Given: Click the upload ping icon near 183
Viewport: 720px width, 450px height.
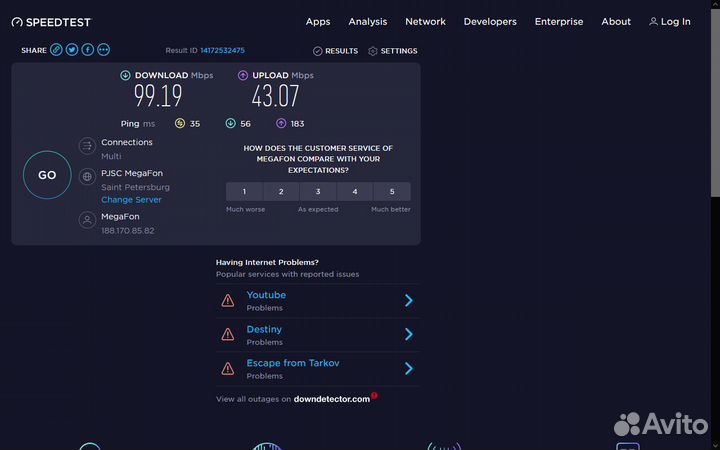Looking at the screenshot, I should (281, 124).
